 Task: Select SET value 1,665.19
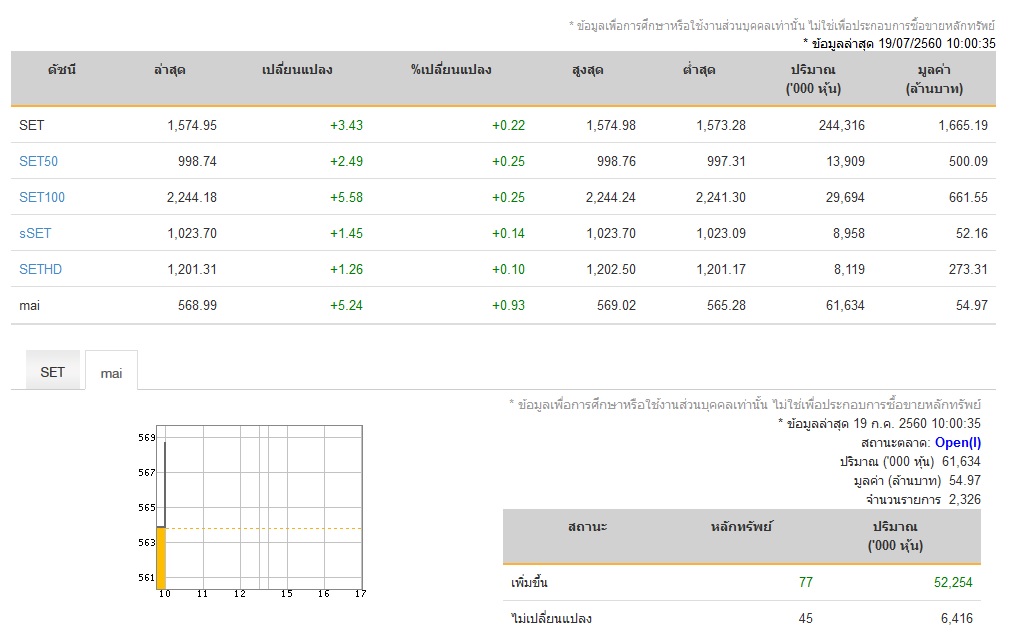(x=963, y=125)
